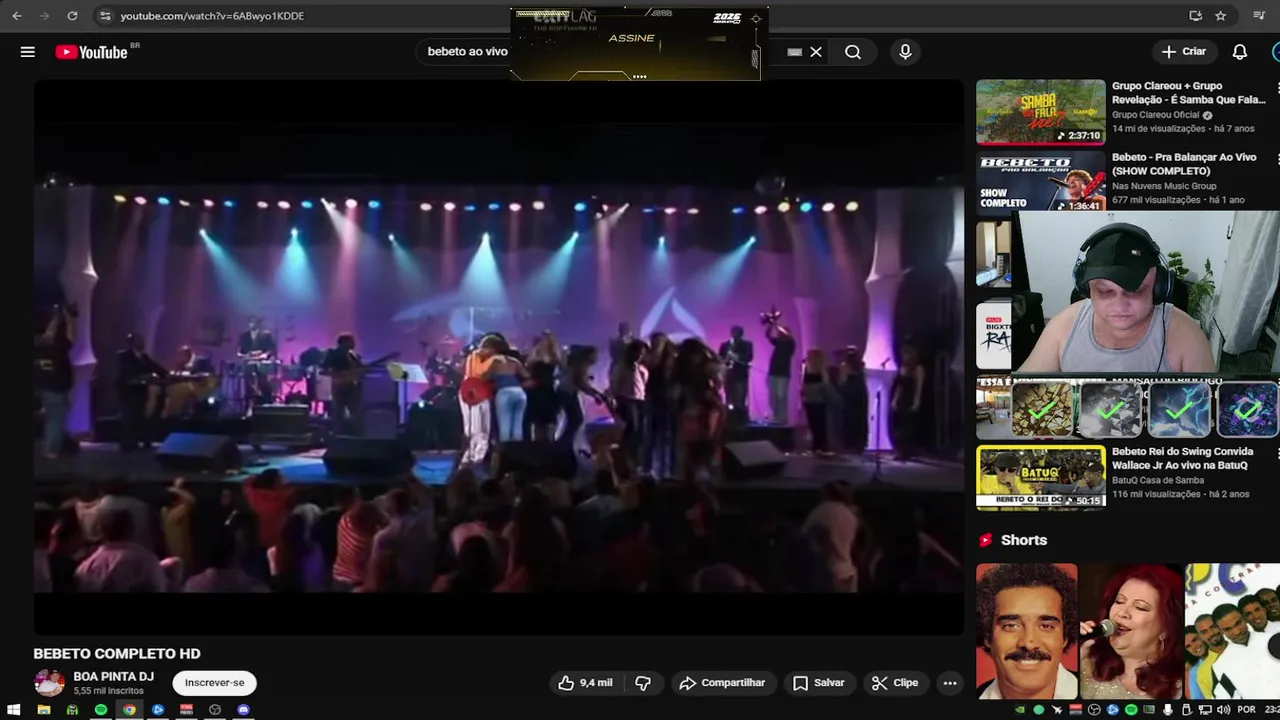The width and height of the screenshot is (1280, 720).
Task: Open Nas Nuvens Music Group channel
Action: pos(1164,186)
